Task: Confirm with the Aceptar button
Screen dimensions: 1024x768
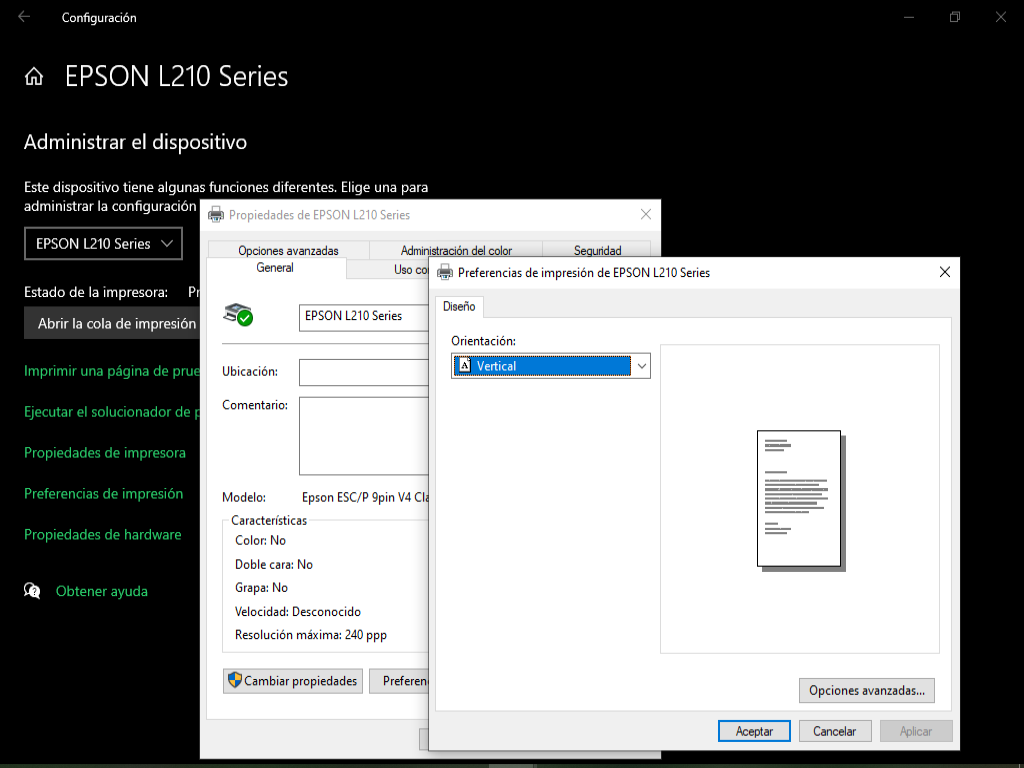Action: point(754,731)
